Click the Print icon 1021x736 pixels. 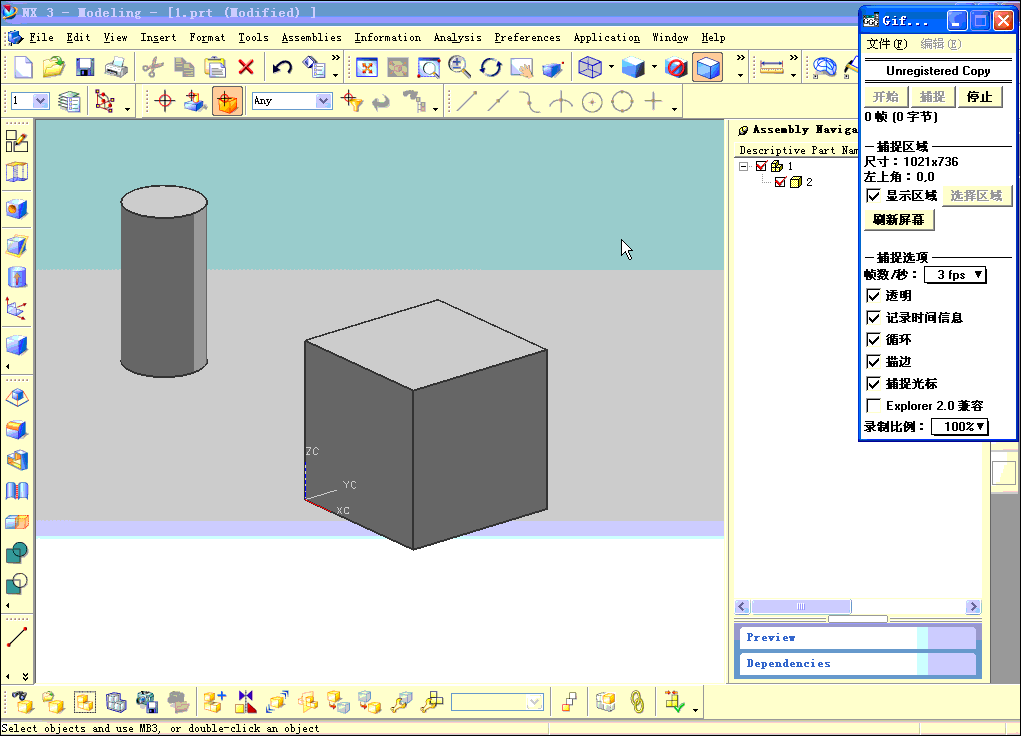point(116,67)
